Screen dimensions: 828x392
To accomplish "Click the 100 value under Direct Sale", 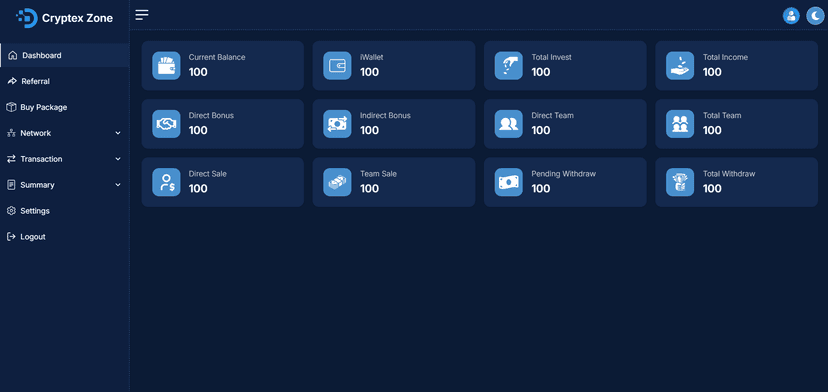I will [x=198, y=188].
